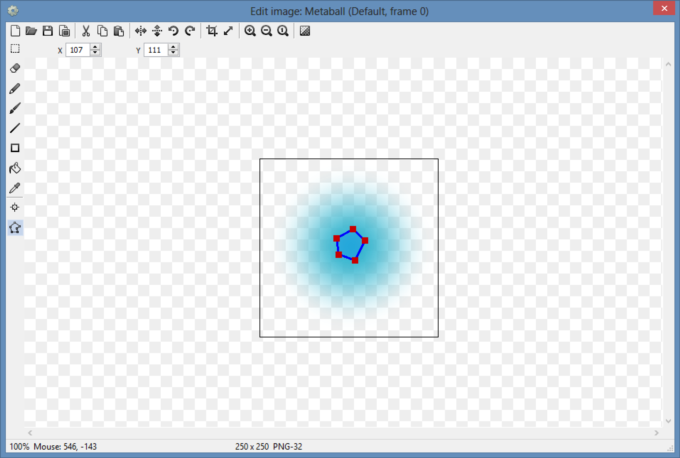Select the Pencil tool

click(x=15, y=88)
